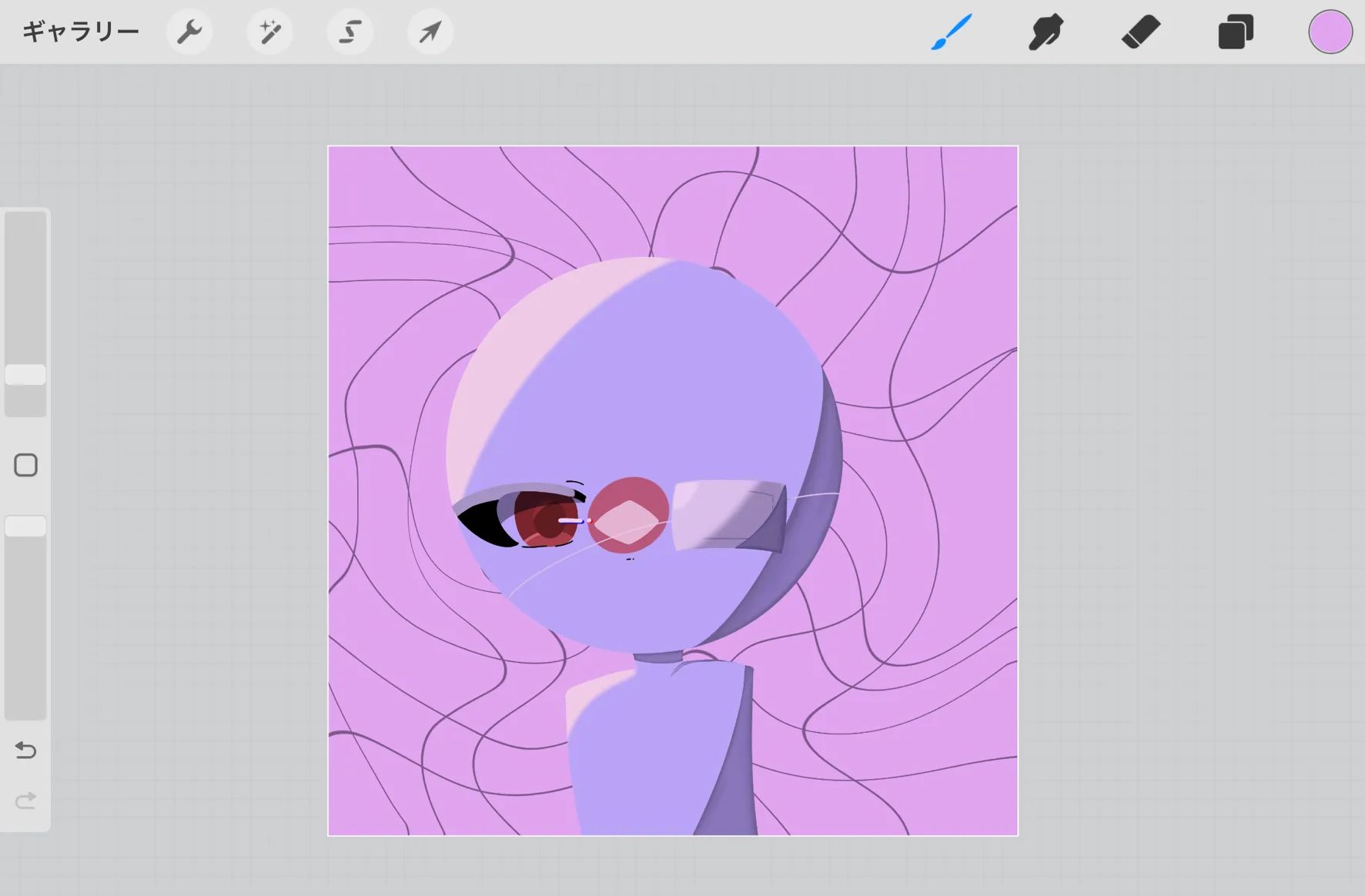The width and height of the screenshot is (1365, 896).
Task: Click the brush opacity slider handle
Action: tap(25, 527)
